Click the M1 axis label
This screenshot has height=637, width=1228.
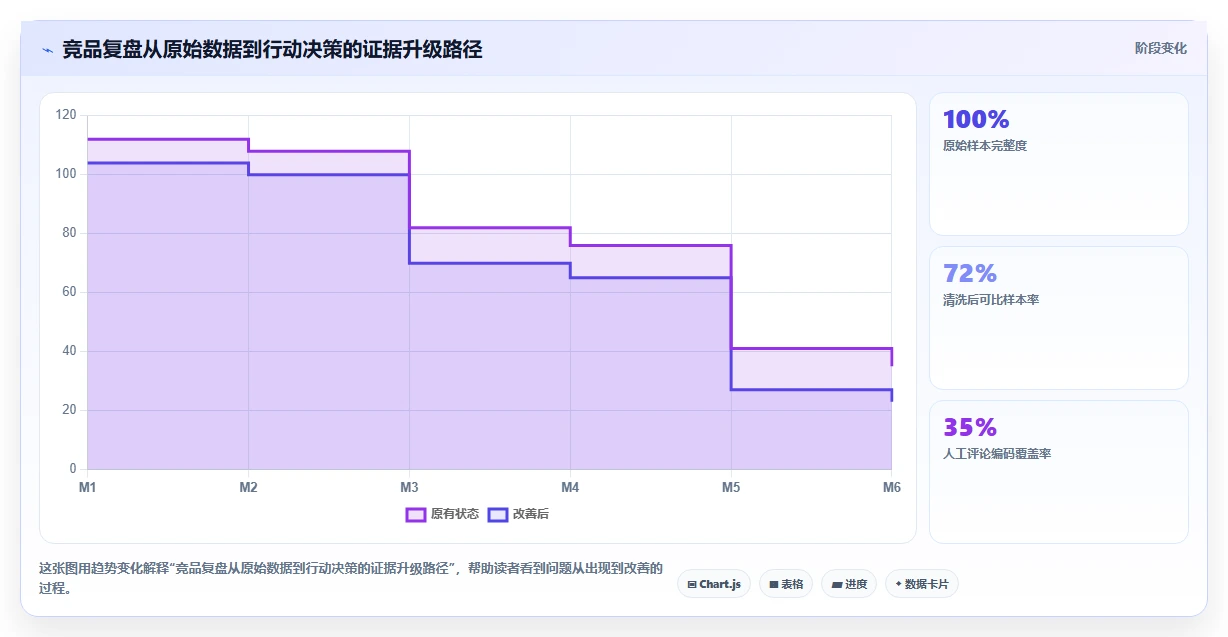(x=88, y=488)
